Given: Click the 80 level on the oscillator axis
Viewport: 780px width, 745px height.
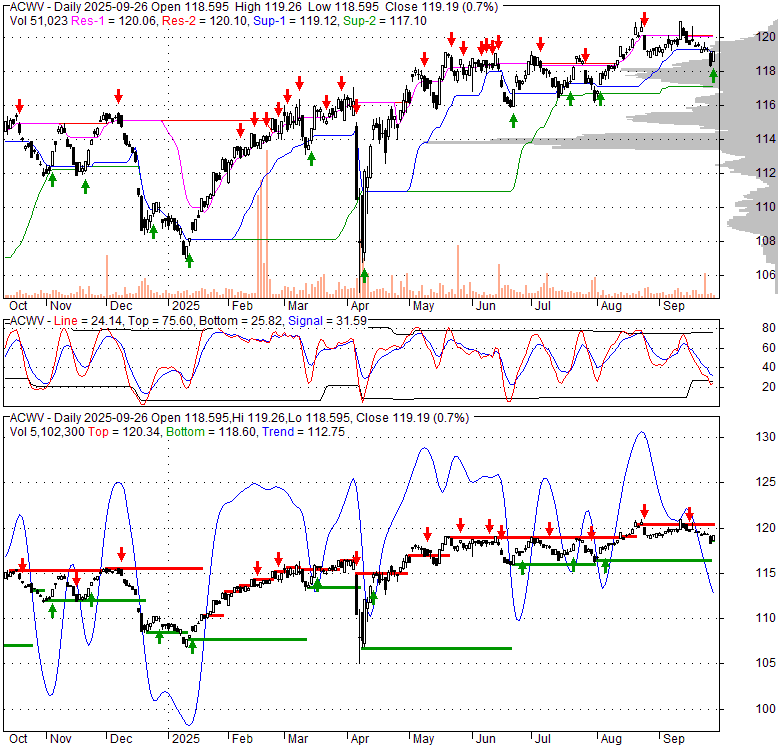Looking at the screenshot, I should tap(769, 328).
